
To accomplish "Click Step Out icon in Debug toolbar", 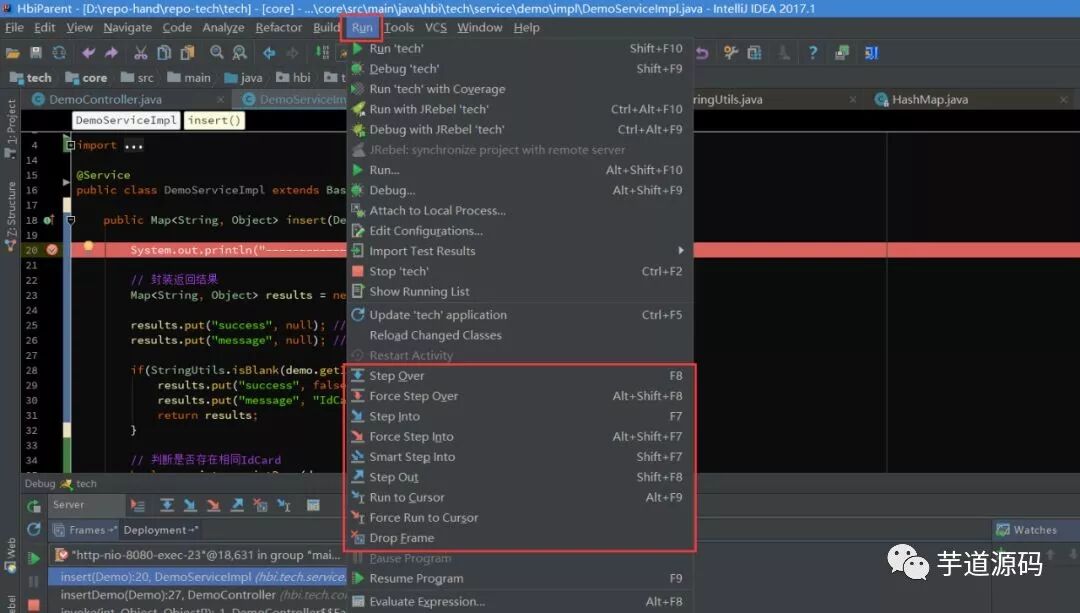I will point(237,506).
